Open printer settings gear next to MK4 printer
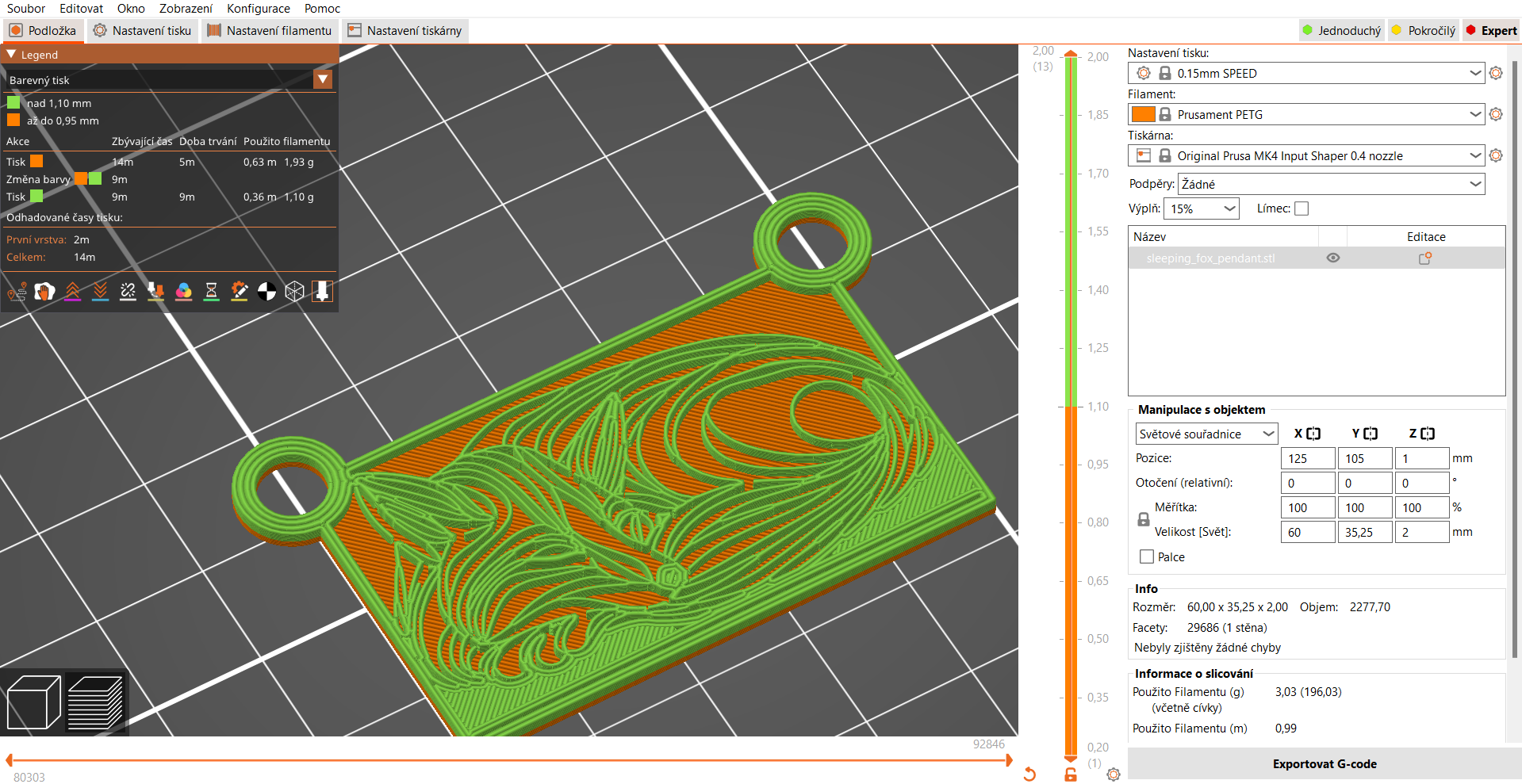This screenshot has height=784, width=1522. (x=1496, y=155)
